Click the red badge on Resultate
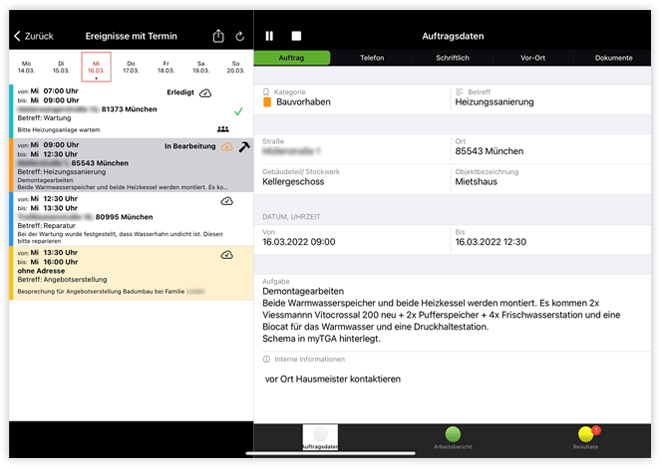Screen dimensions: 662x469 point(596,430)
